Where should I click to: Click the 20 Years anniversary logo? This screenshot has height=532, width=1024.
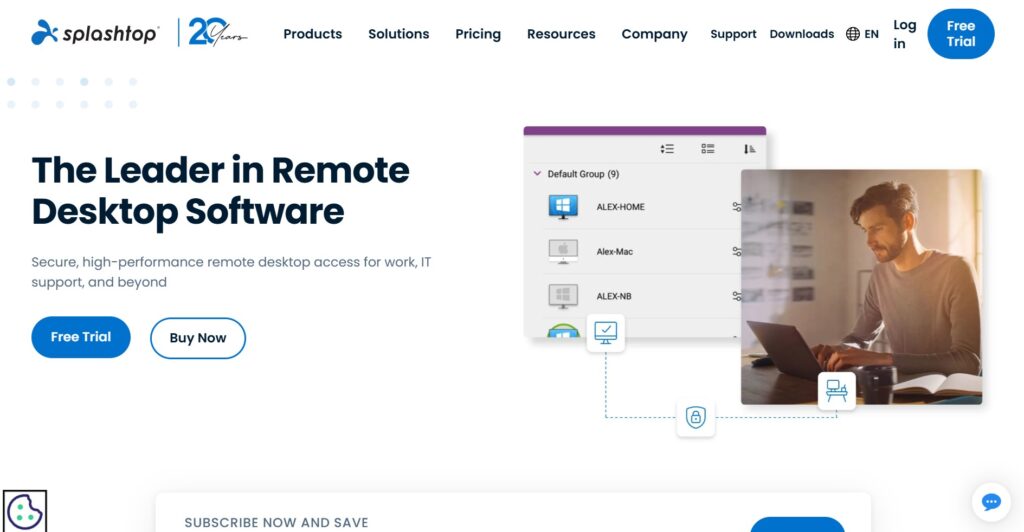[x=217, y=32]
